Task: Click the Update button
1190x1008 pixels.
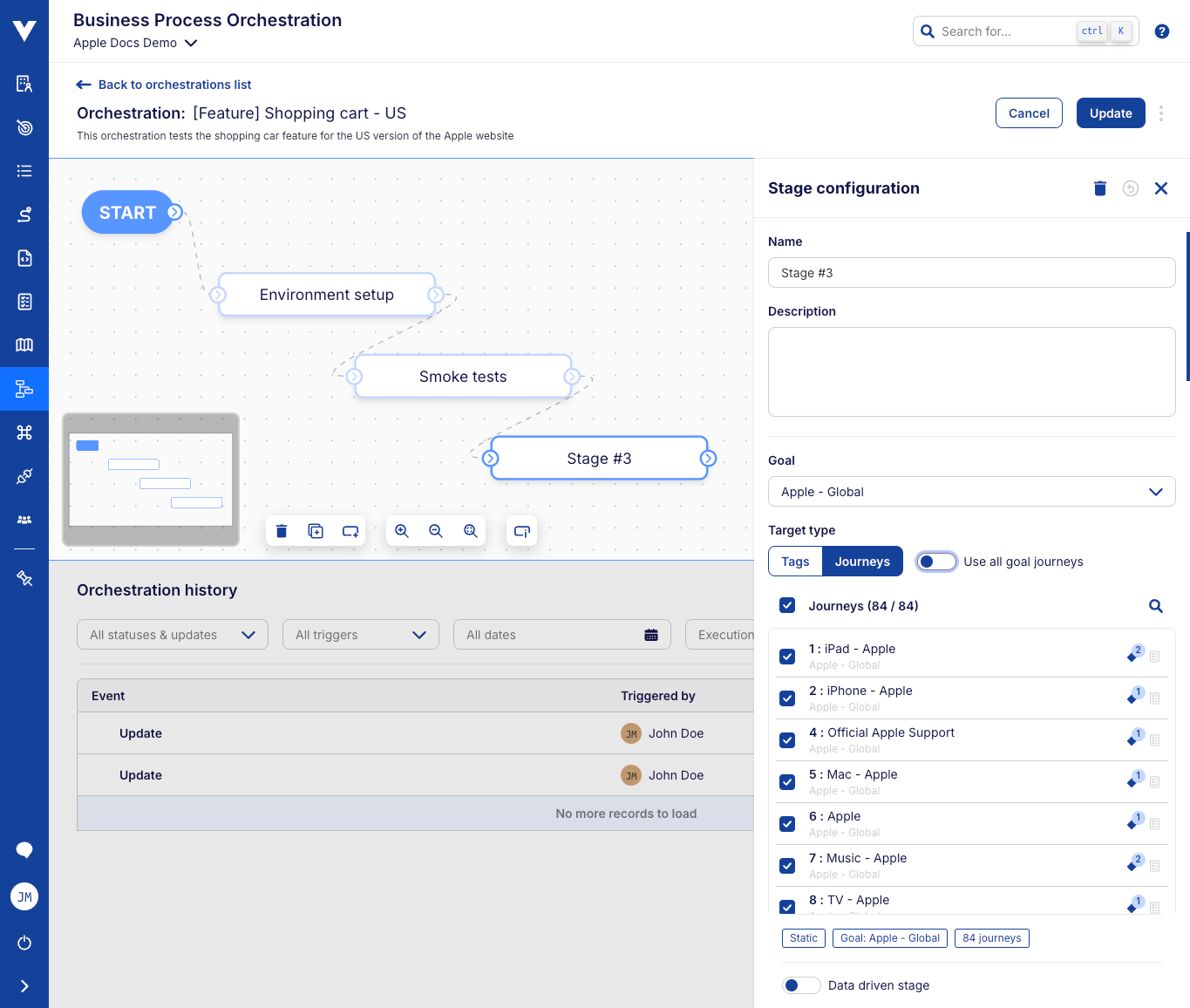Action: pos(1111,113)
